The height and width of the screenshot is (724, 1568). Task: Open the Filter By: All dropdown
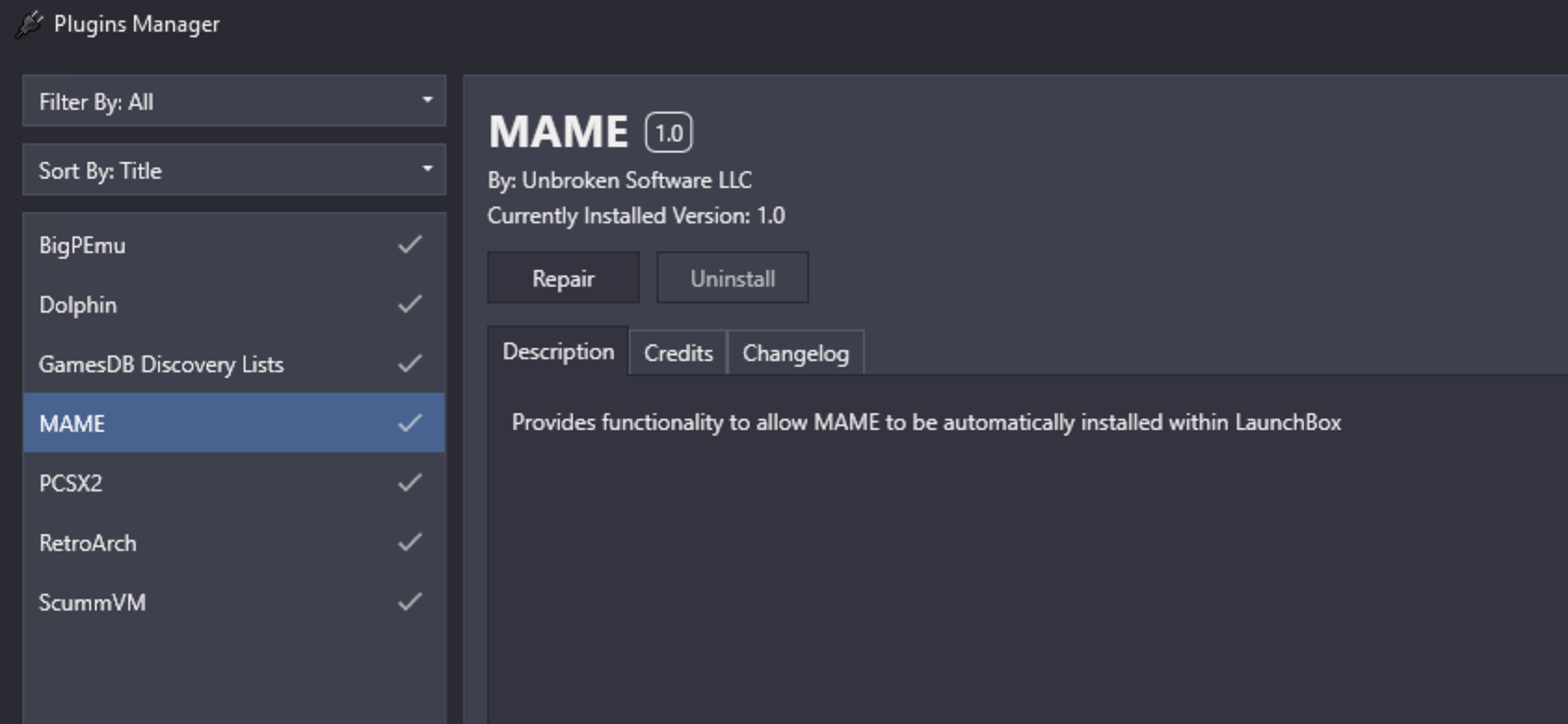coord(234,101)
